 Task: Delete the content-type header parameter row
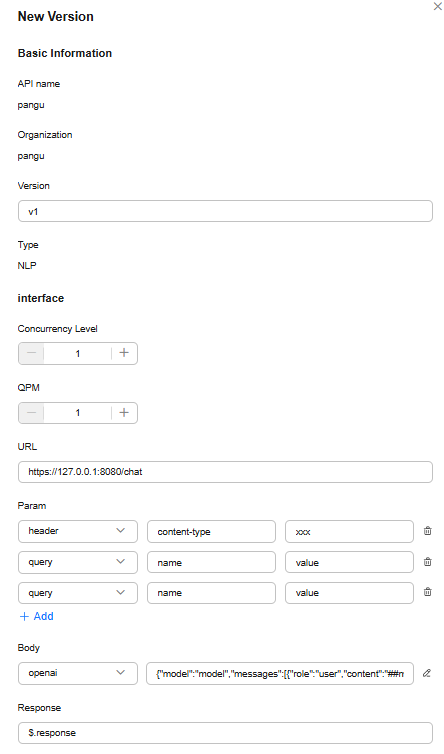[x=427, y=531]
